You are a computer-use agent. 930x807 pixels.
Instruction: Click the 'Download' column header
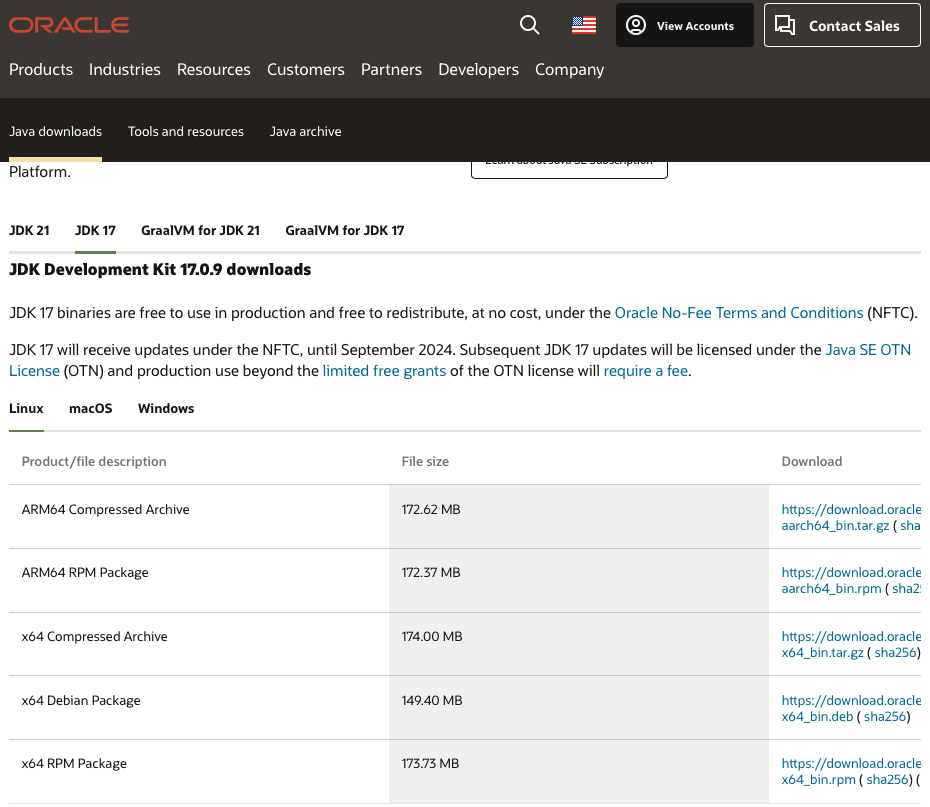pyautogui.click(x=811, y=461)
